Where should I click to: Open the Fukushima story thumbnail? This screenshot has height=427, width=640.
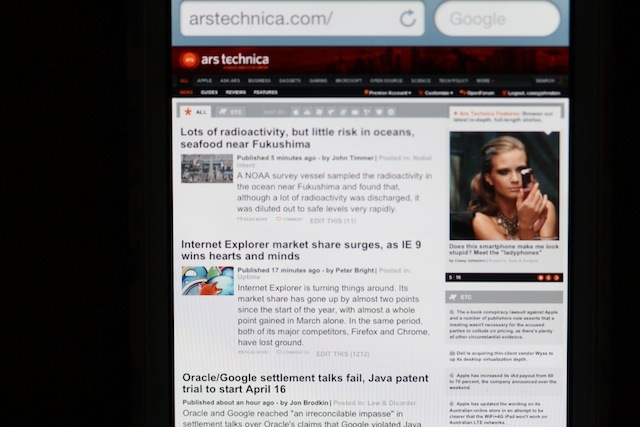tap(207, 169)
